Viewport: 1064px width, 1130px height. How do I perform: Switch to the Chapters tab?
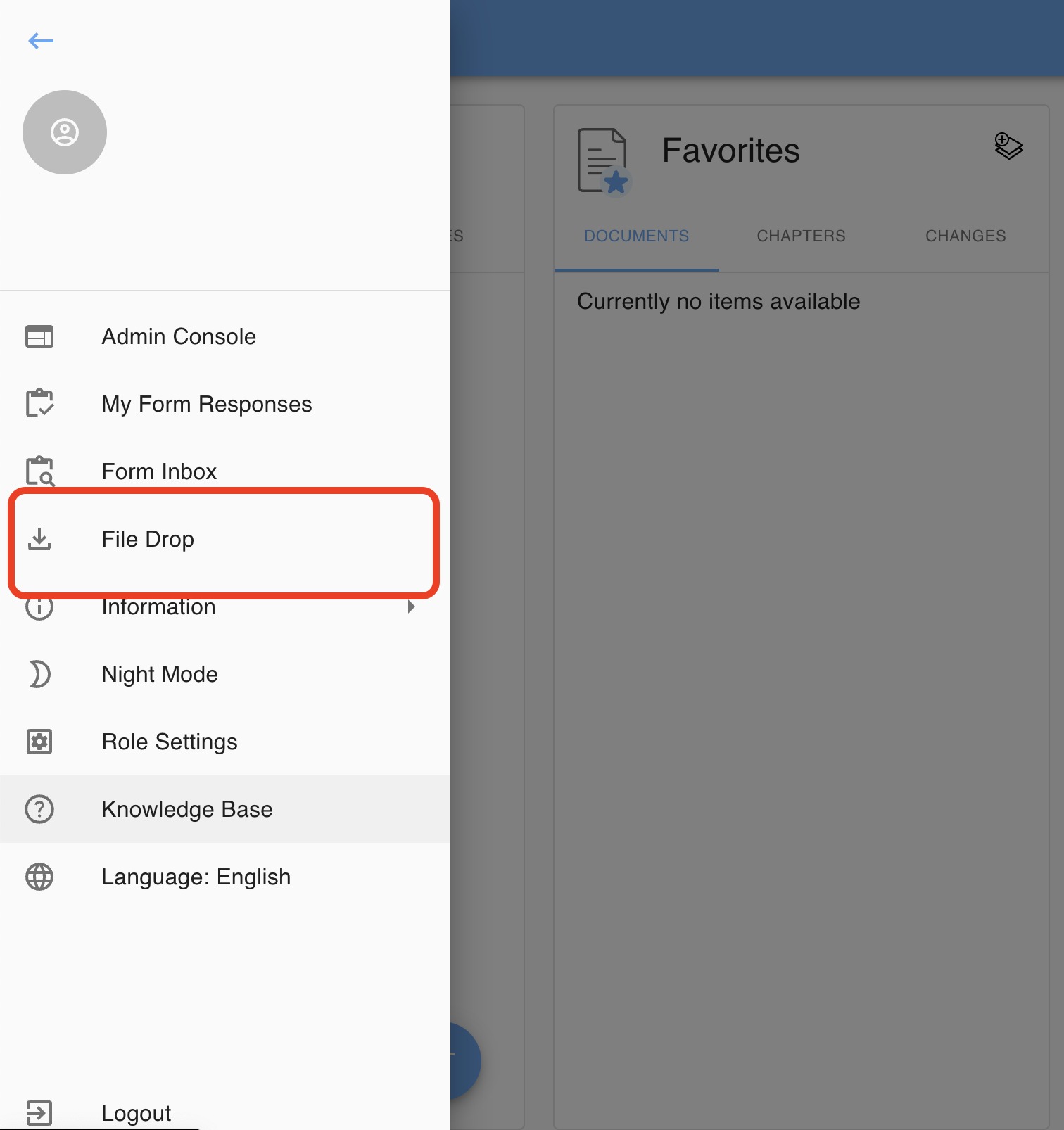[801, 236]
